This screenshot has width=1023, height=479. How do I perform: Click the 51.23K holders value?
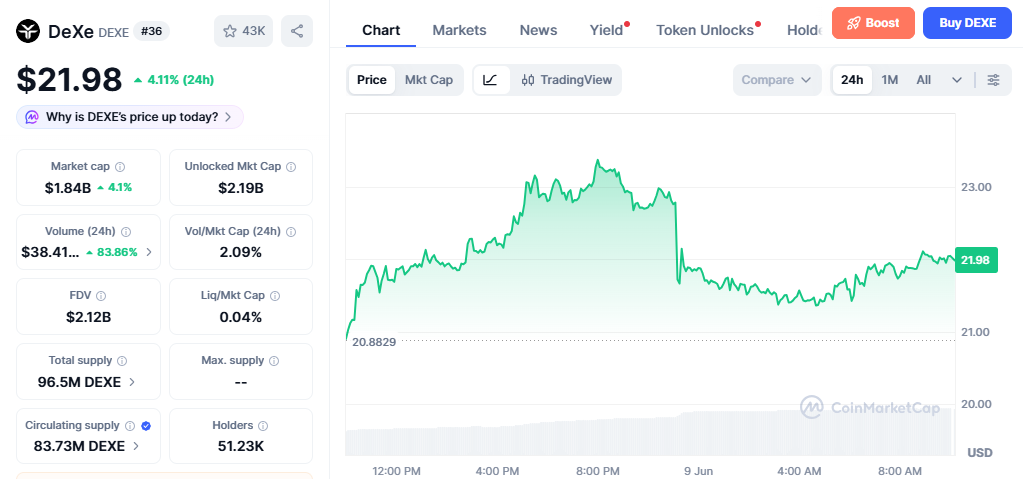(241, 446)
